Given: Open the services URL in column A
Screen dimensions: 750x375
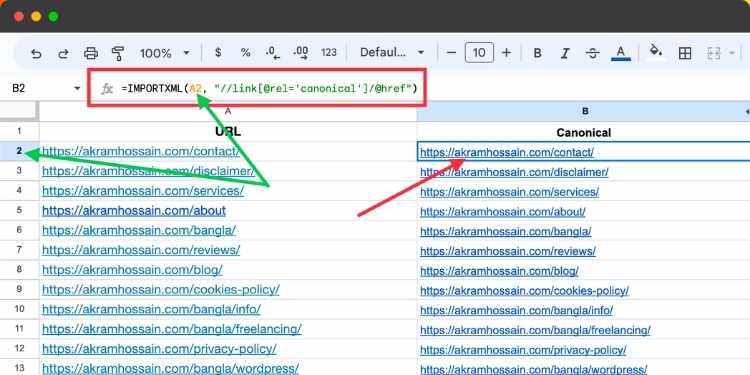Looking at the screenshot, I should coord(143,190).
